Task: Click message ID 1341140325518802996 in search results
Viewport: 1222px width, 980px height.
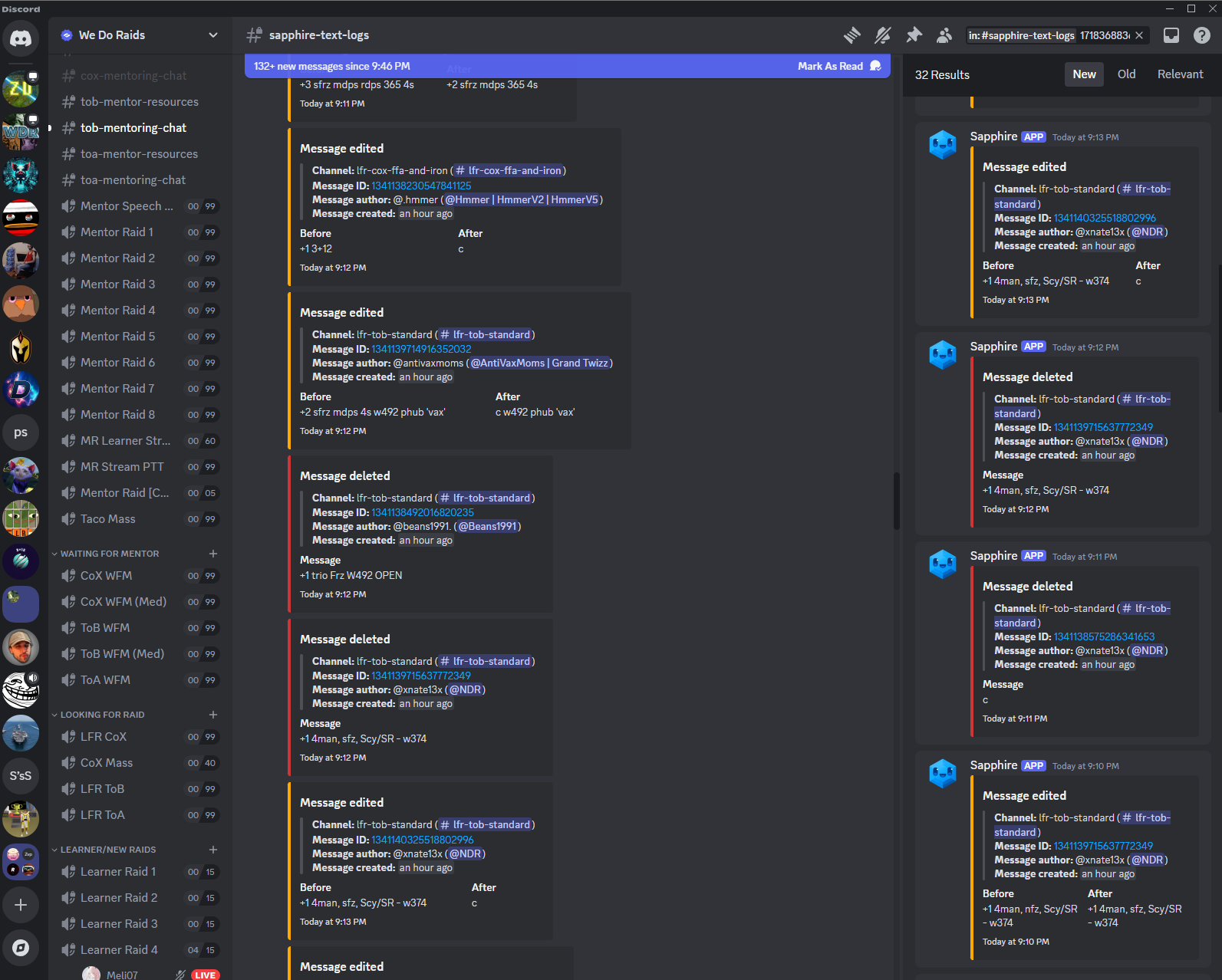Action: 1105,218
